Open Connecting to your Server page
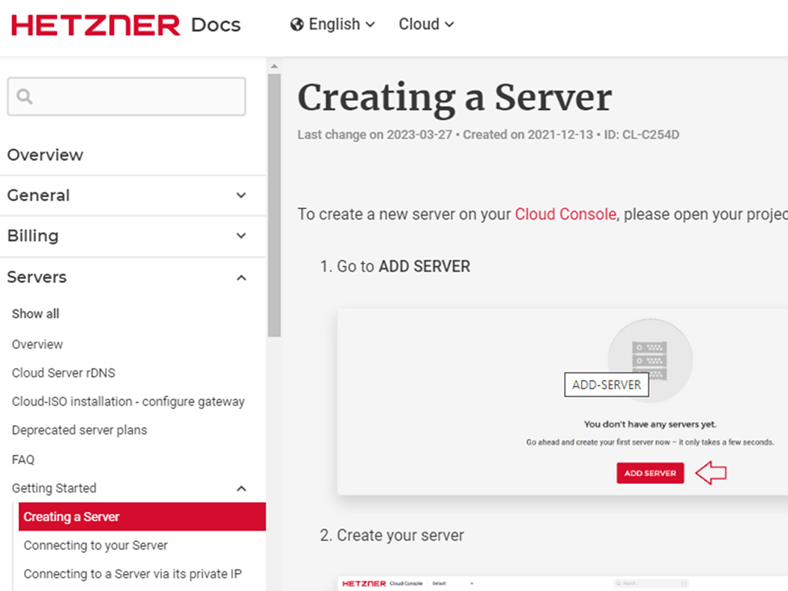Image resolution: width=788 pixels, height=591 pixels. (x=95, y=545)
